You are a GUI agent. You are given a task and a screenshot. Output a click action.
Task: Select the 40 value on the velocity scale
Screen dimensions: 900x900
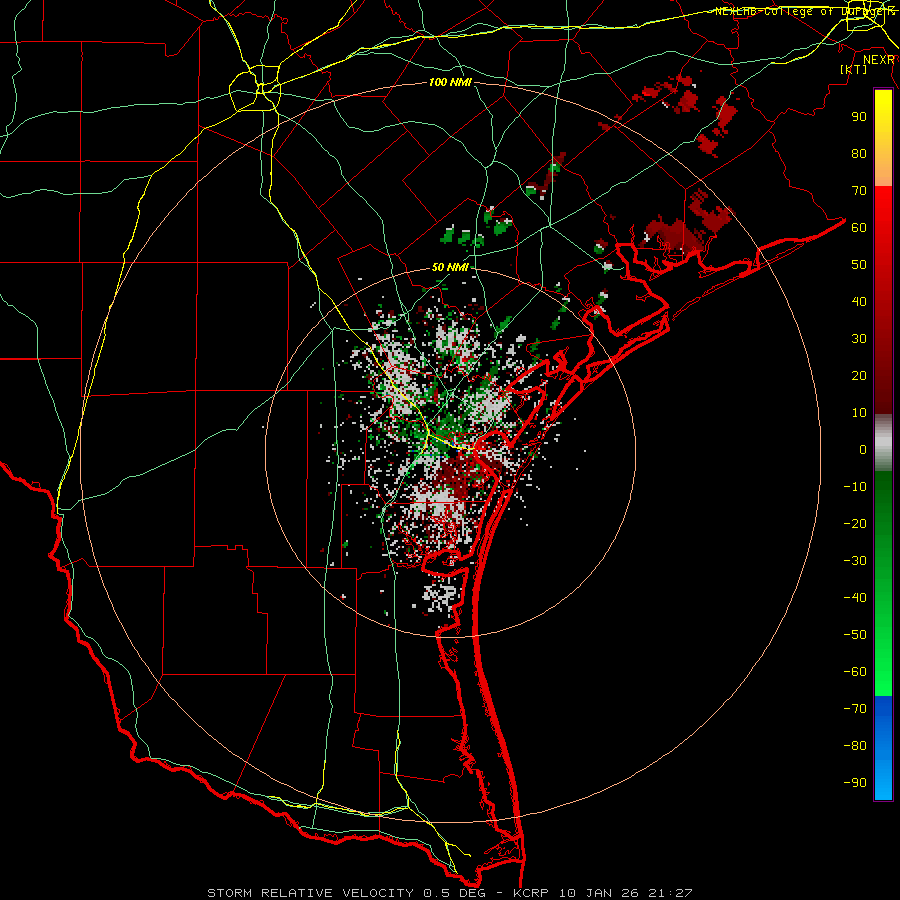pyautogui.click(x=859, y=301)
